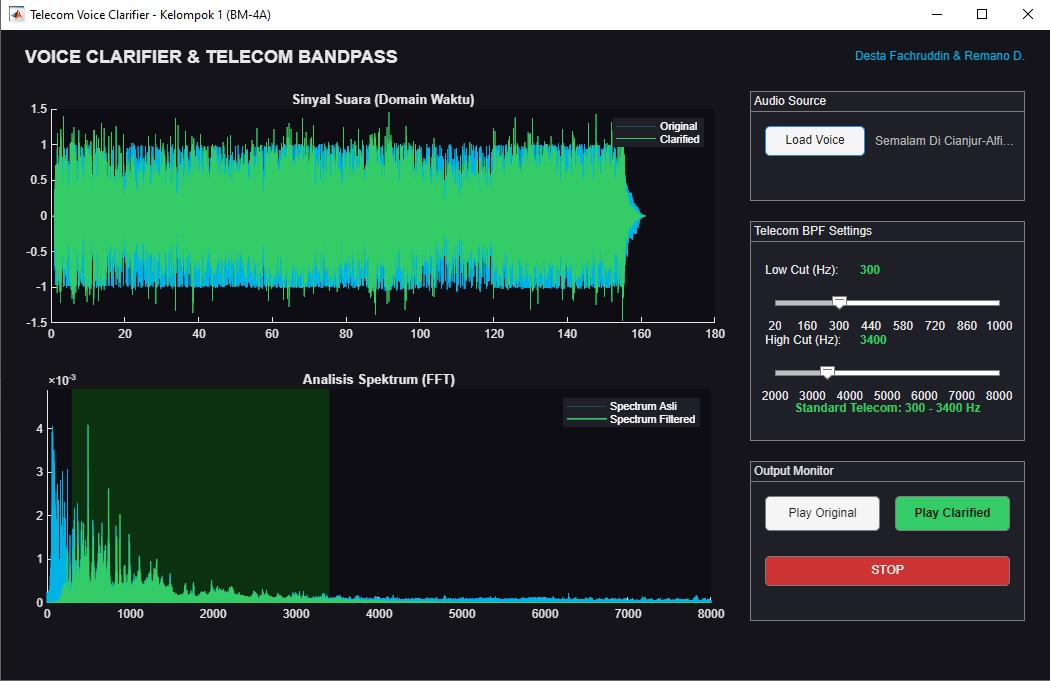Click the Original legend entry in time plot
Image resolution: width=1050 pixels, height=681 pixels.
click(x=678, y=126)
